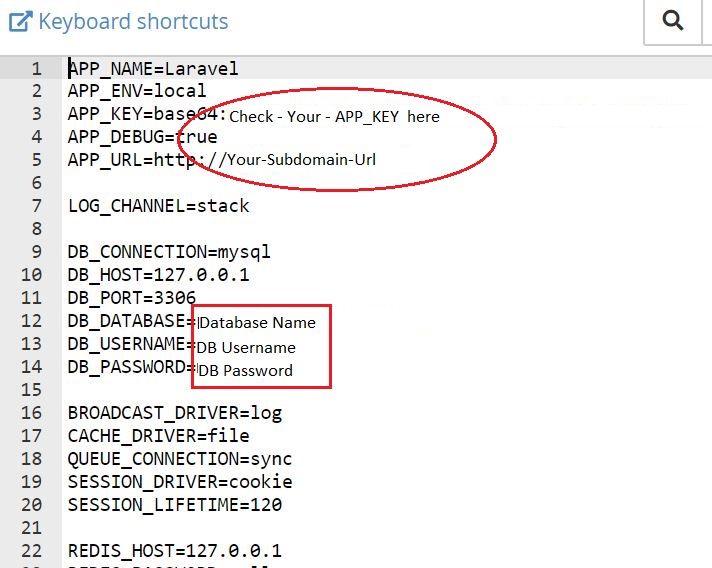Click the APP_DEBUG=true line
The image size is (712, 568).
point(143,137)
